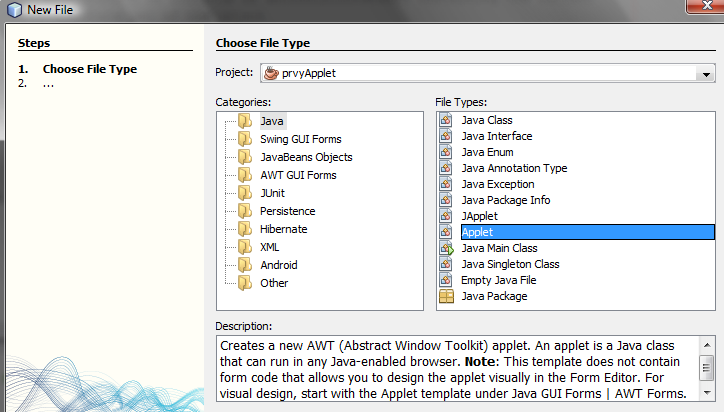
Task: Click the JUnit folder icon
Action: [x=245, y=193]
